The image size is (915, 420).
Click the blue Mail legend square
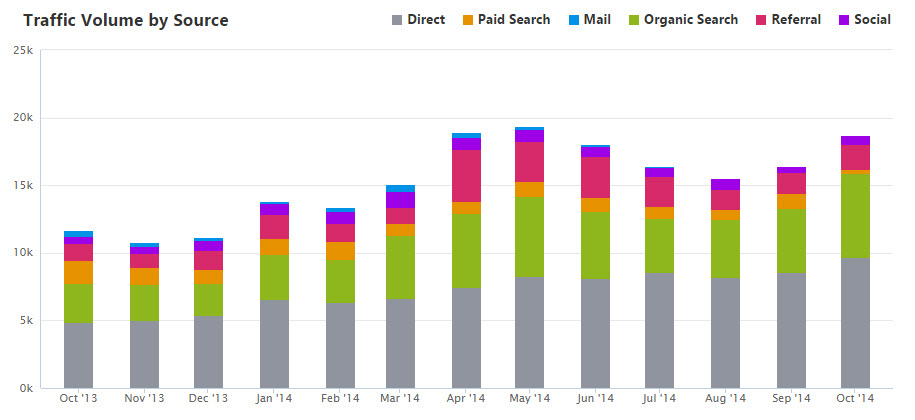pos(574,20)
